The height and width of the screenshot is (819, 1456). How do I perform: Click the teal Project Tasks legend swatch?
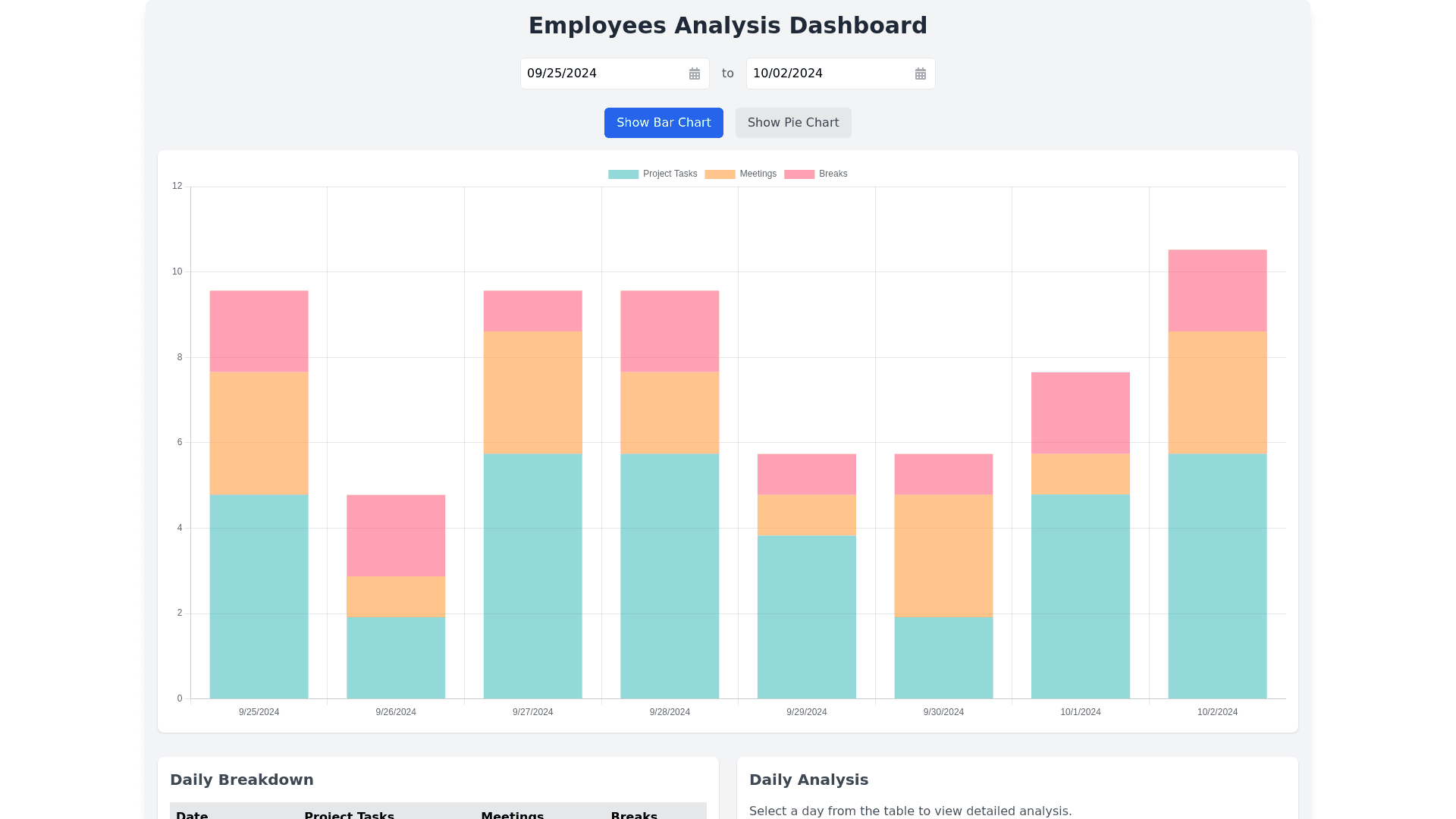coord(623,174)
